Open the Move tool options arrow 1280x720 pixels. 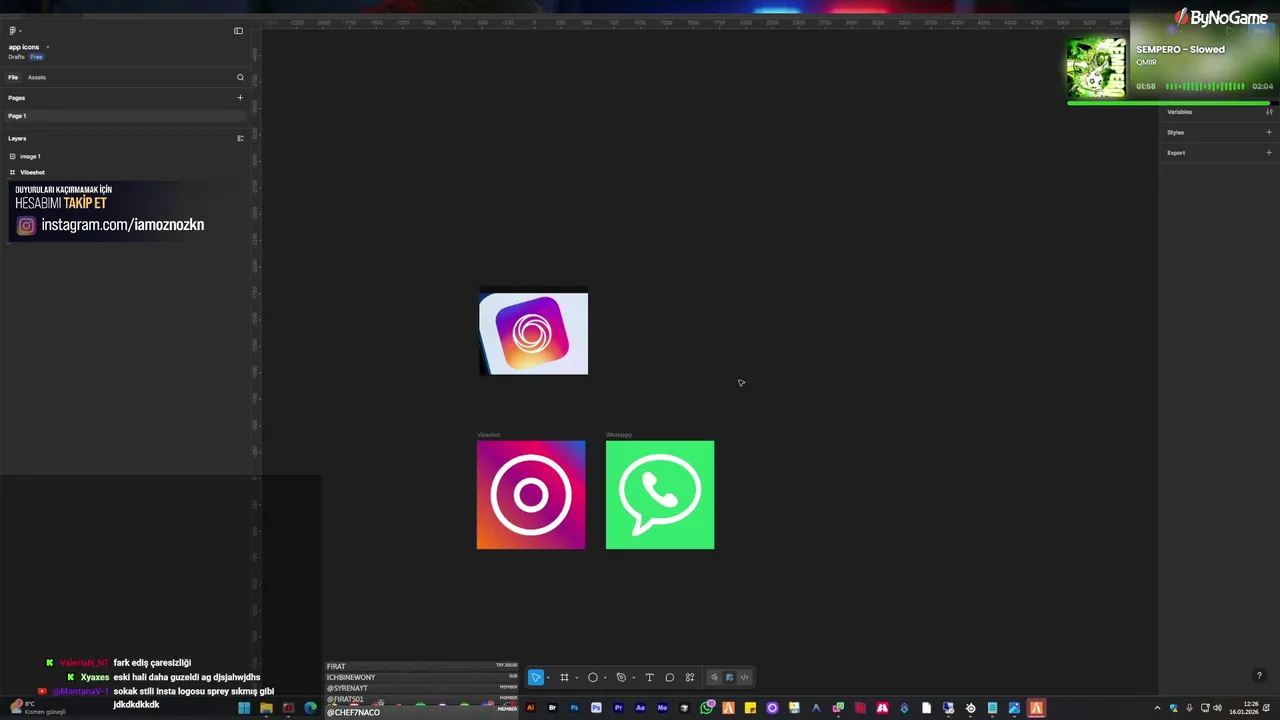click(x=548, y=678)
